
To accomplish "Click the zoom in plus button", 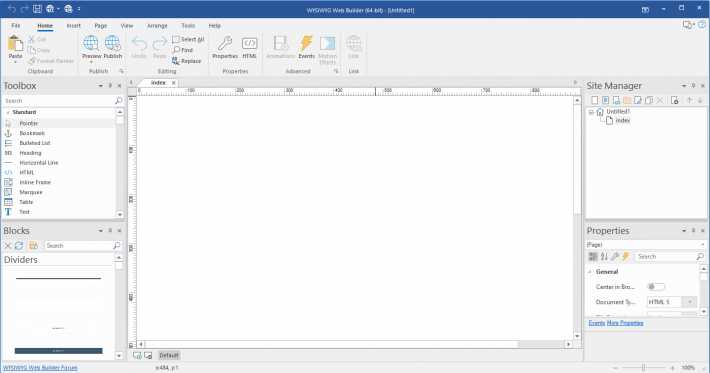I will 672,368.
